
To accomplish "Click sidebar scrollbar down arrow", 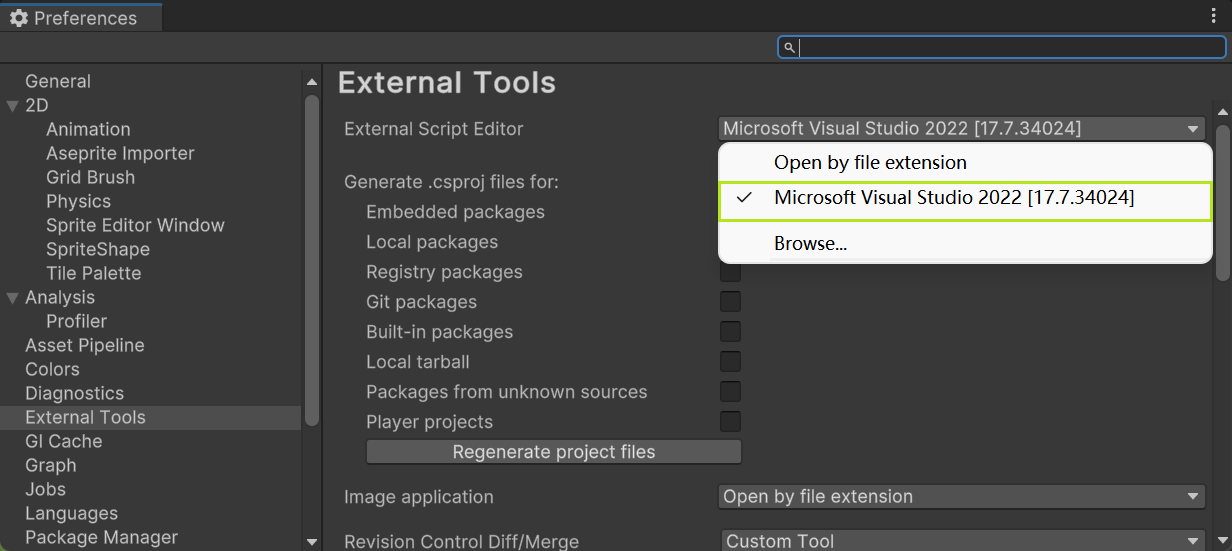I will (312, 541).
